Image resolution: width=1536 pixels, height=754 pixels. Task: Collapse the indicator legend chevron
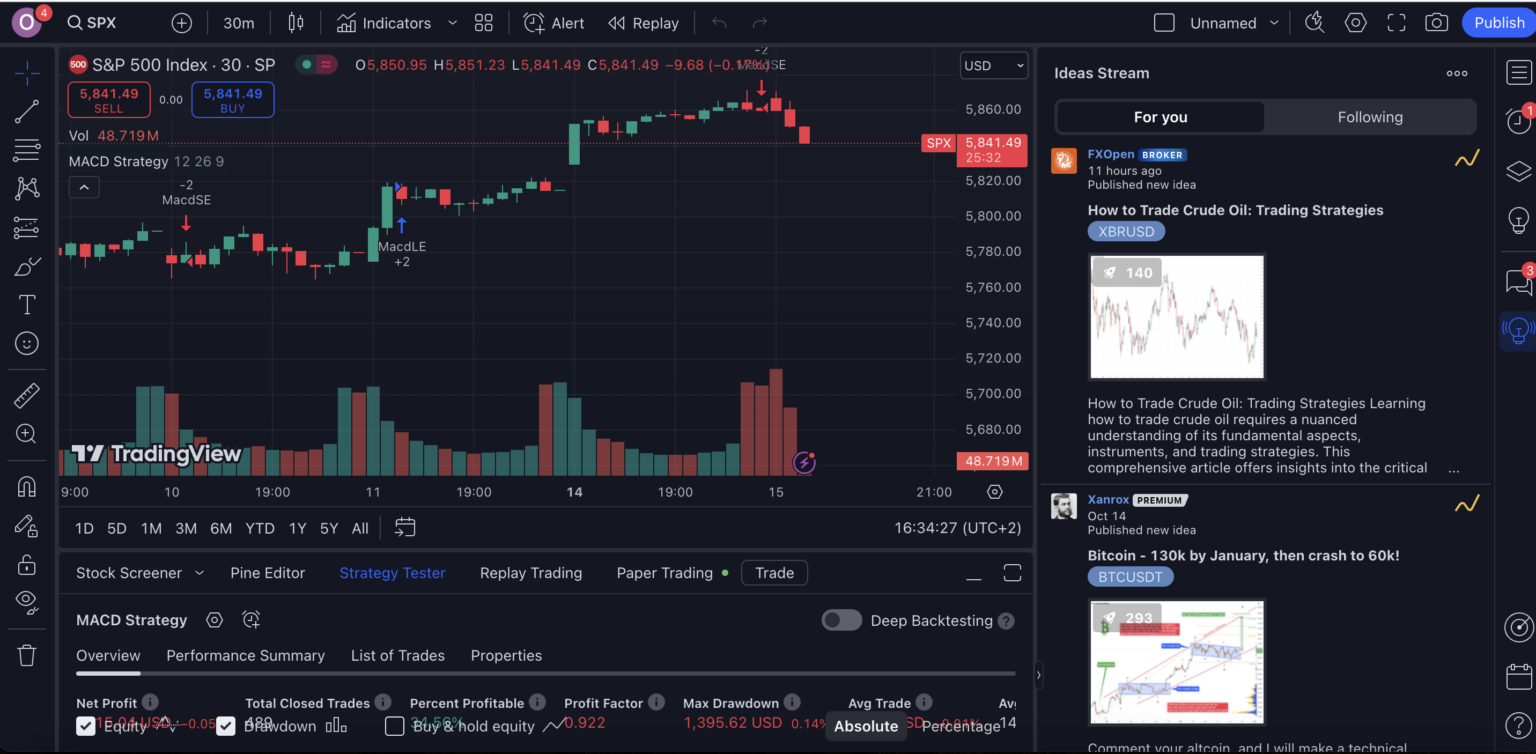pos(84,187)
